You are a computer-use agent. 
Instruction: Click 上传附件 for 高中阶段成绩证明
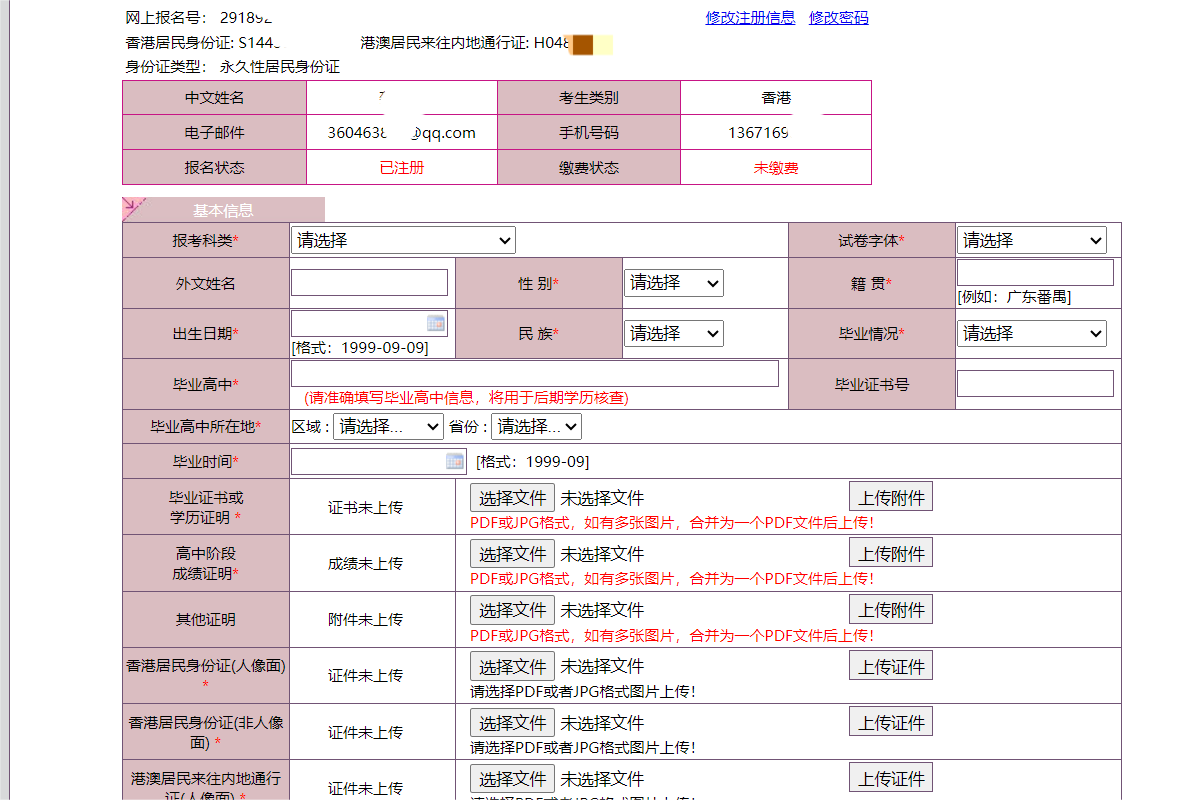point(891,553)
